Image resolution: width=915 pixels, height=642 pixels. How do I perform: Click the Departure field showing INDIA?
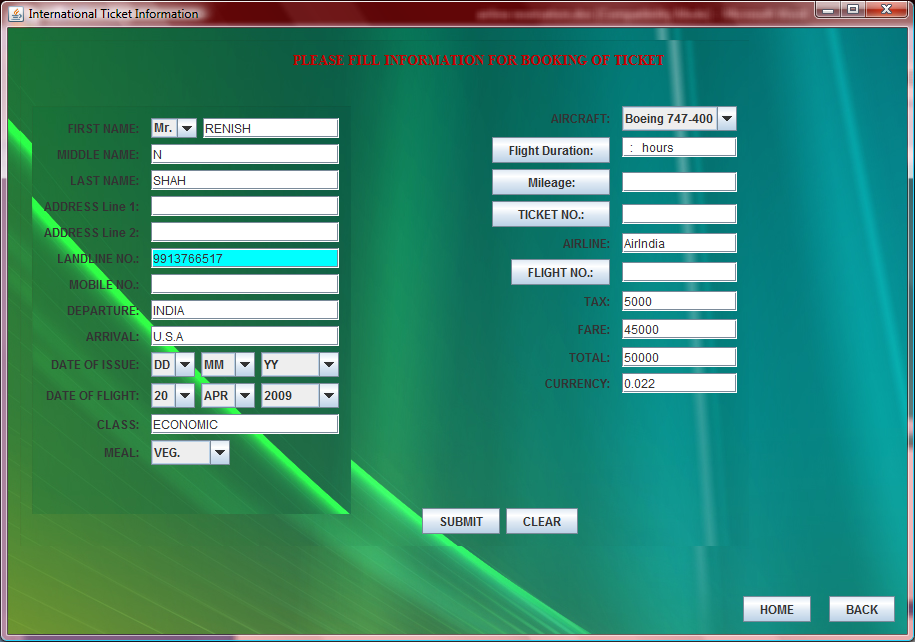pyautogui.click(x=245, y=310)
